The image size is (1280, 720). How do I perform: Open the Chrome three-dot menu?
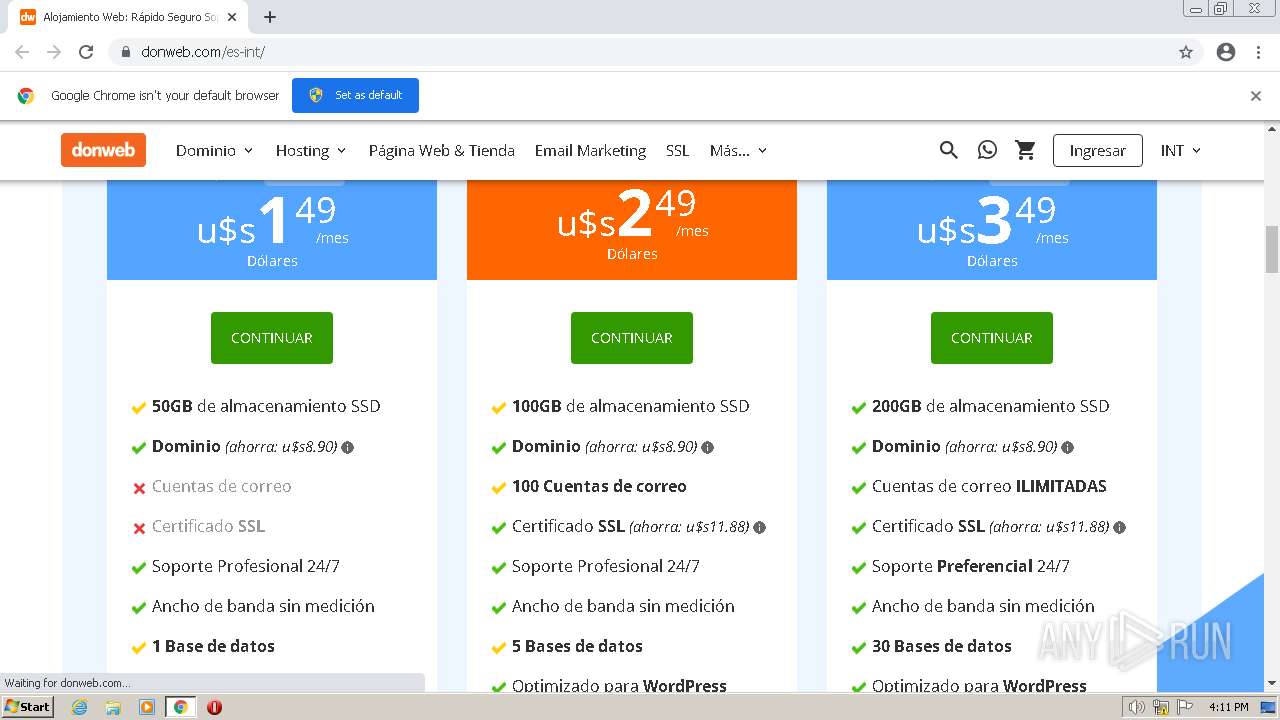(x=1258, y=52)
